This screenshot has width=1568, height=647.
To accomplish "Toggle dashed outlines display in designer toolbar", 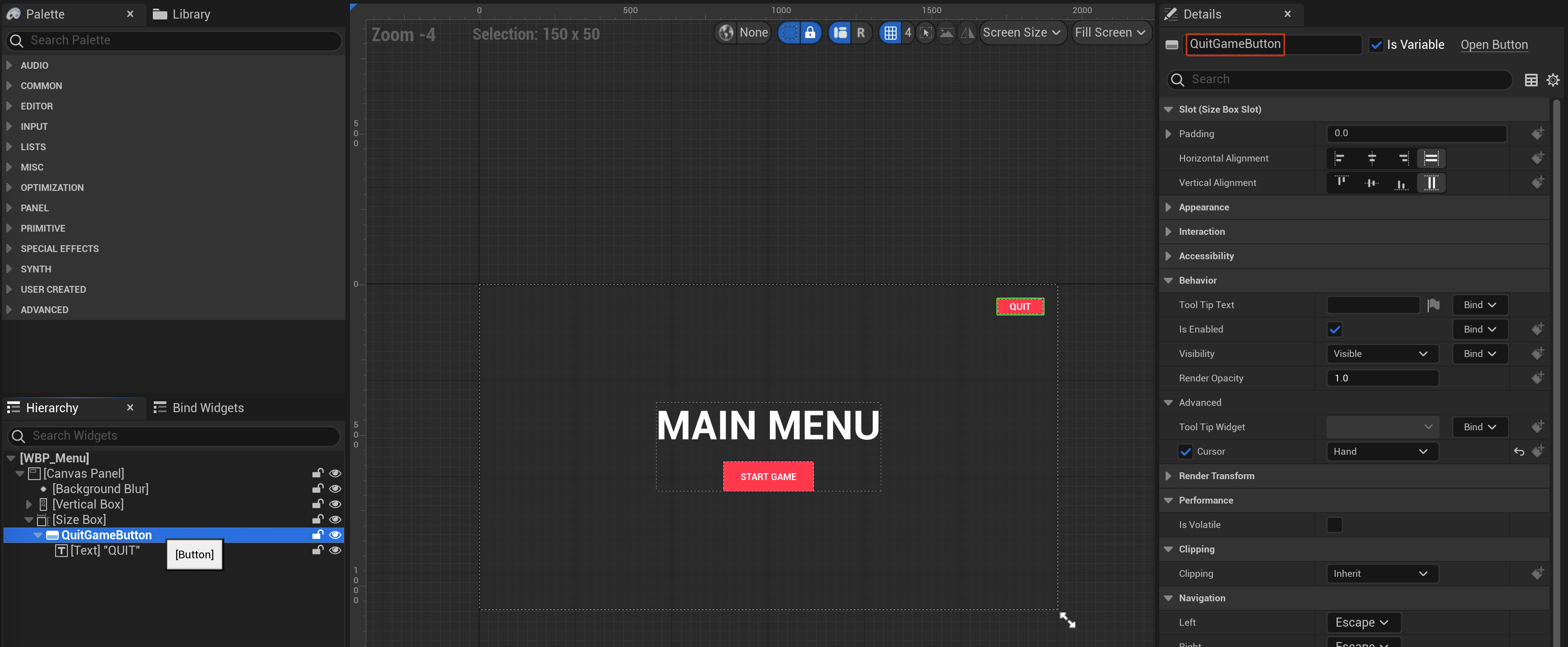I will click(789, 33).
